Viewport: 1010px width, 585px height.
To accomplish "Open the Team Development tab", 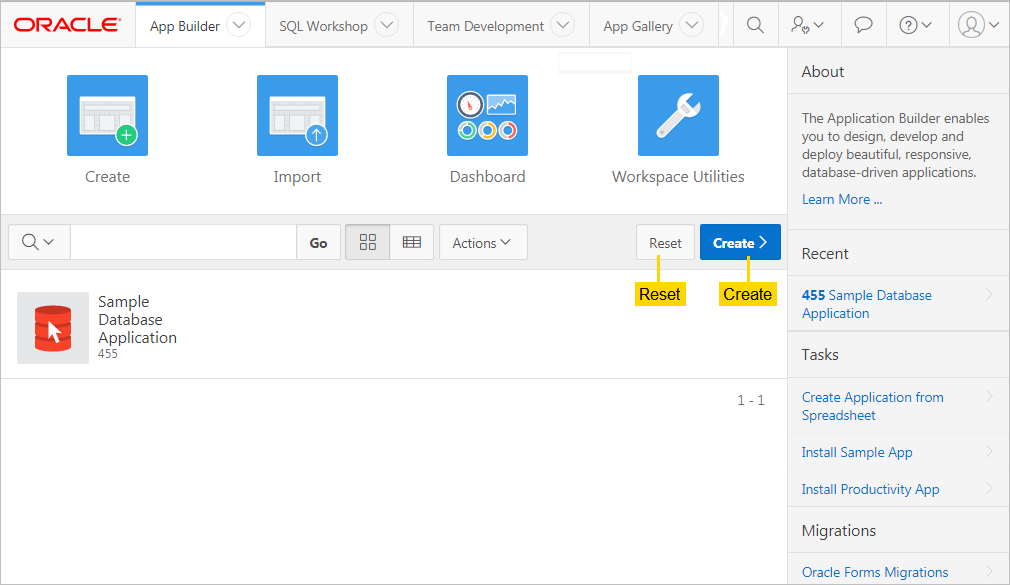I will [486, 26].
